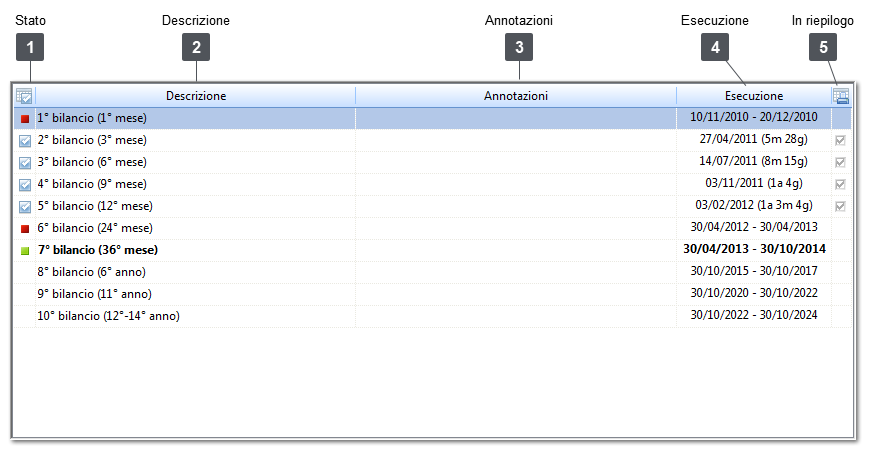This screenshot has width=870, height=449.
Task: Click the Stato column header icon
Action: [x=24, y=96]
